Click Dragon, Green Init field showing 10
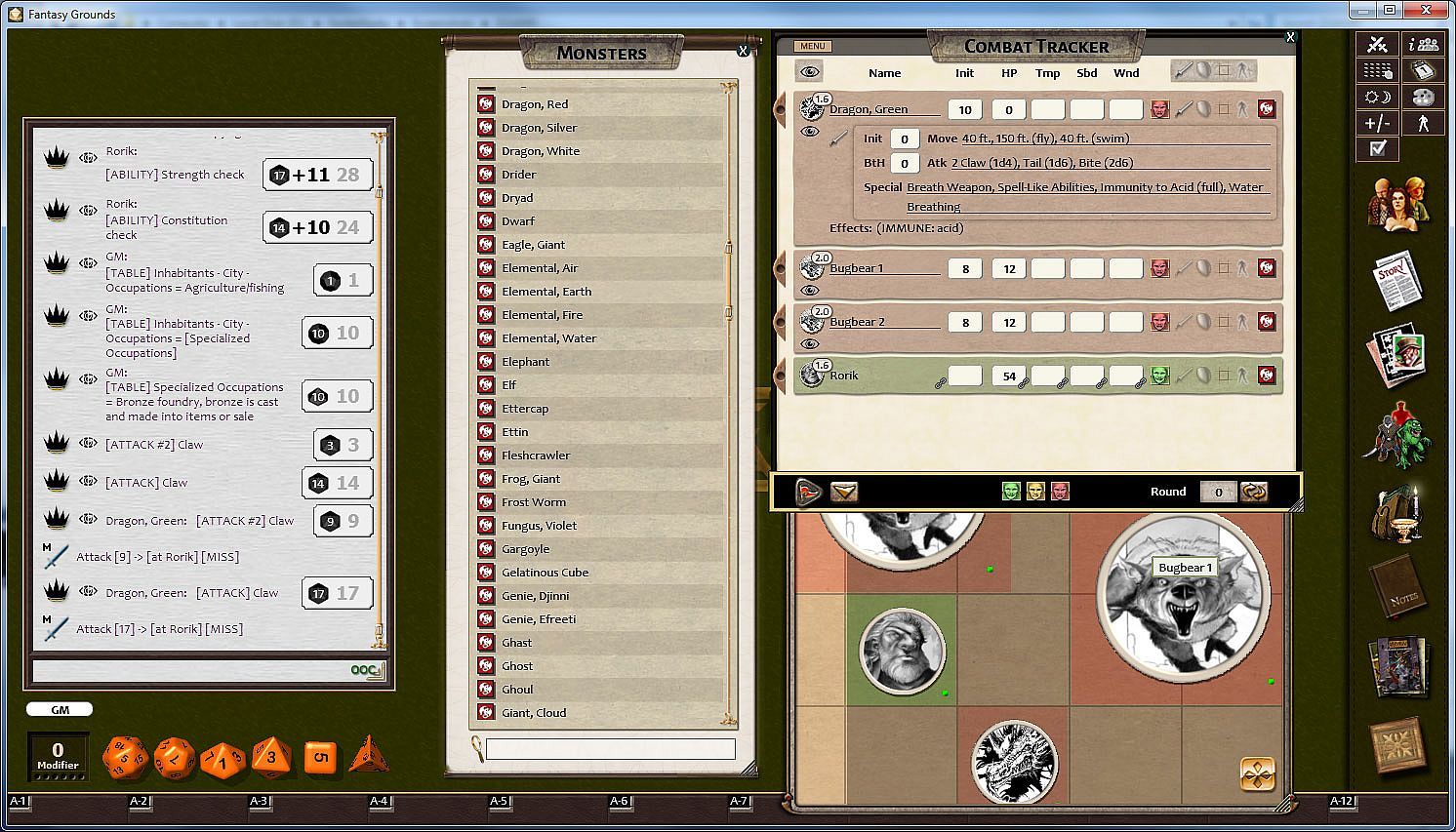This screenshot has height=832, width=1456. click(964, 109)
